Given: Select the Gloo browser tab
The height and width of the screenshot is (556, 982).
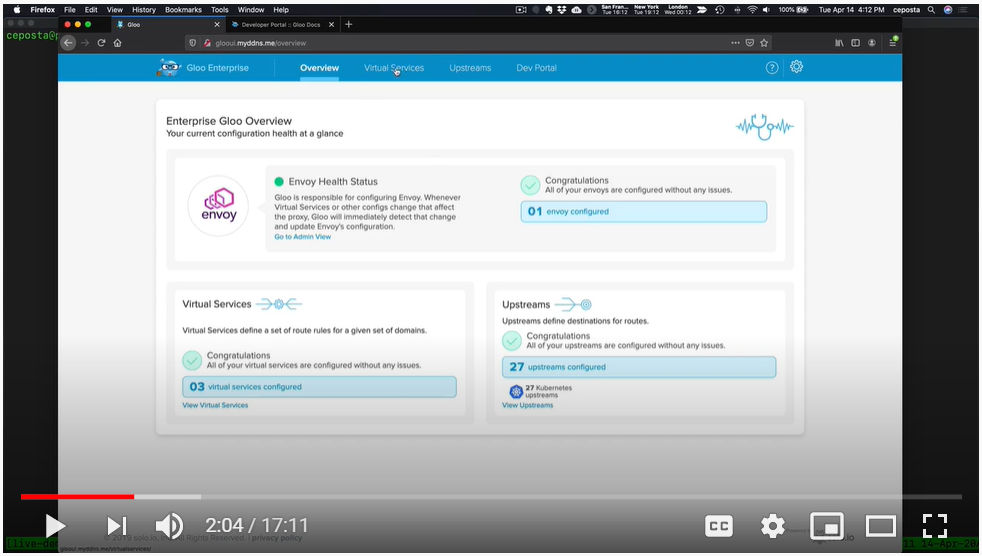Looking at the screenshot, I should pos(167,24).
